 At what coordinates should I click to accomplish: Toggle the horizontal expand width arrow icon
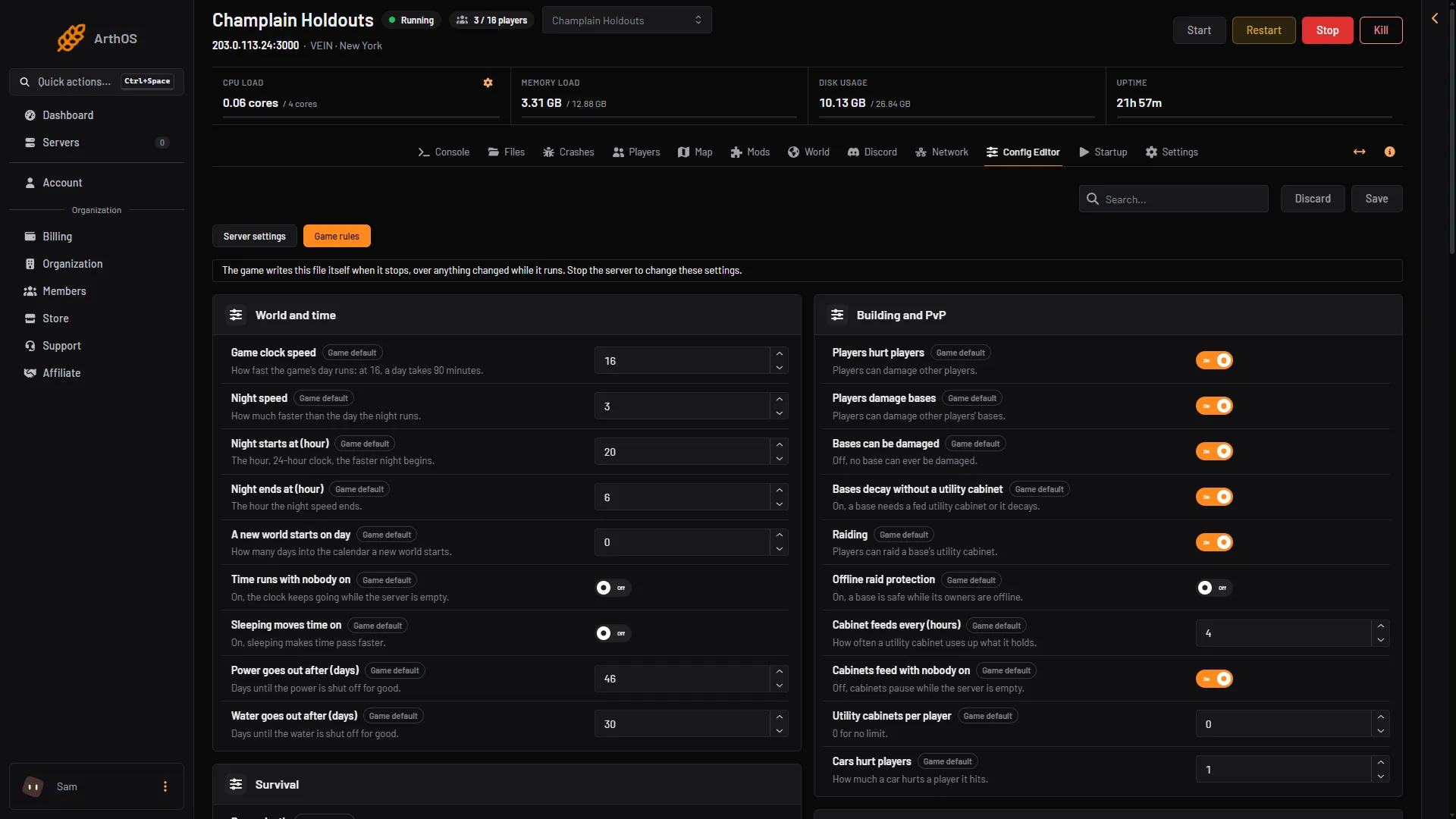[1359, 152]
